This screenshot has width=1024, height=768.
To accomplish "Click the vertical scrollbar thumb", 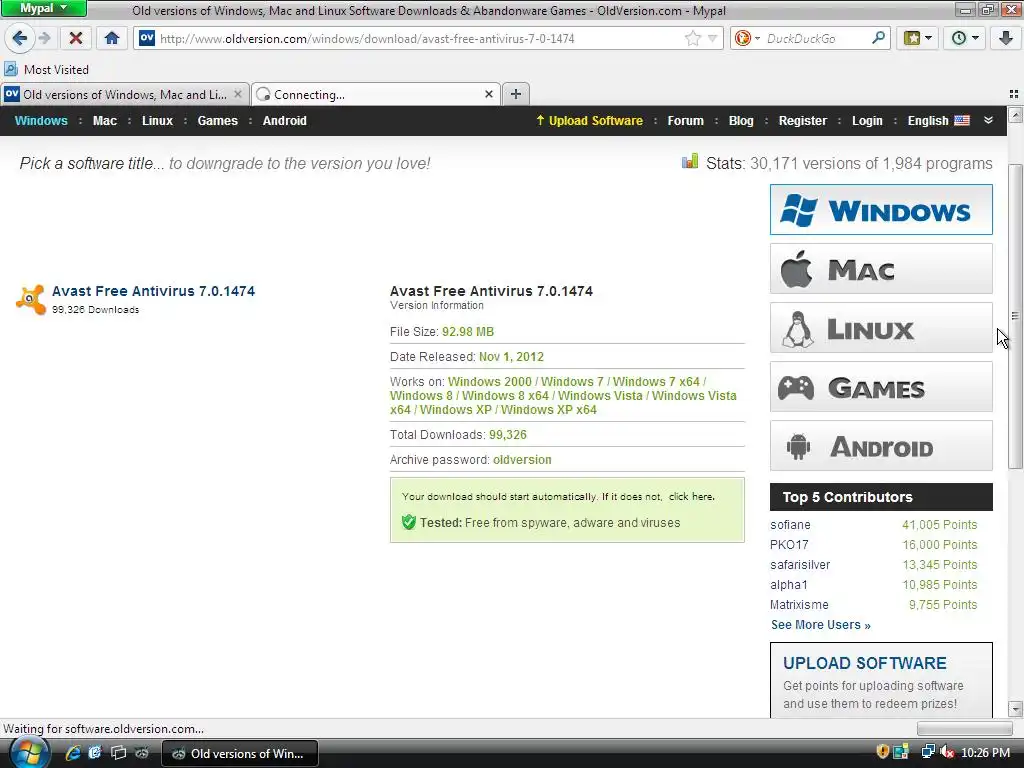I will (1015, 315).
